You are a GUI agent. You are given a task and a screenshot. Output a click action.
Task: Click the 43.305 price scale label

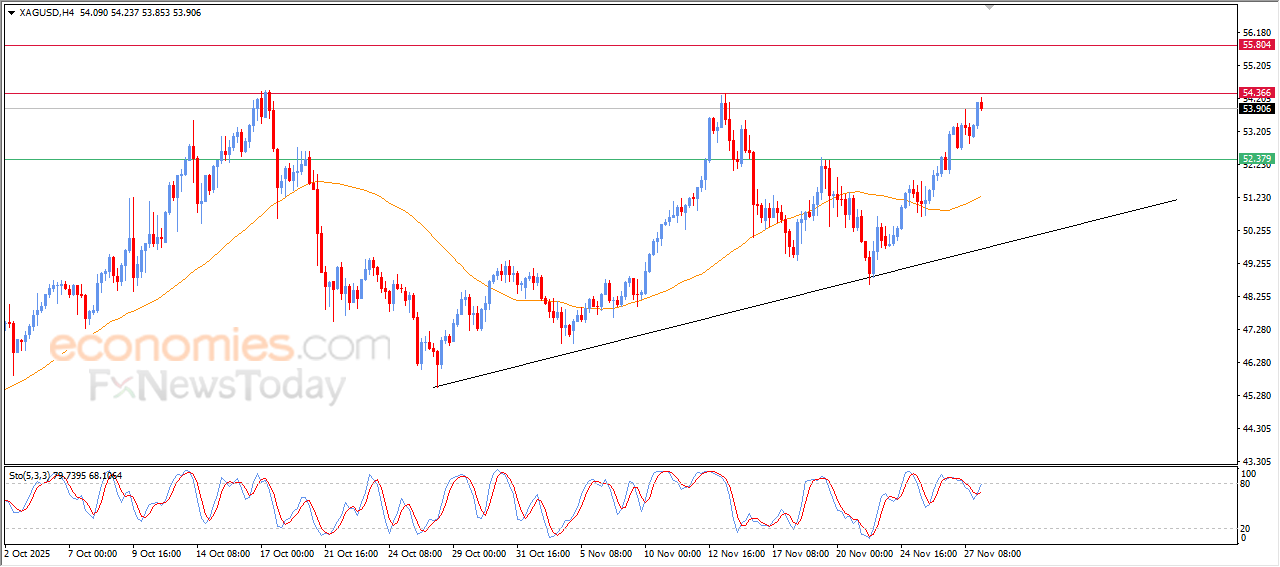point(1256,461)
